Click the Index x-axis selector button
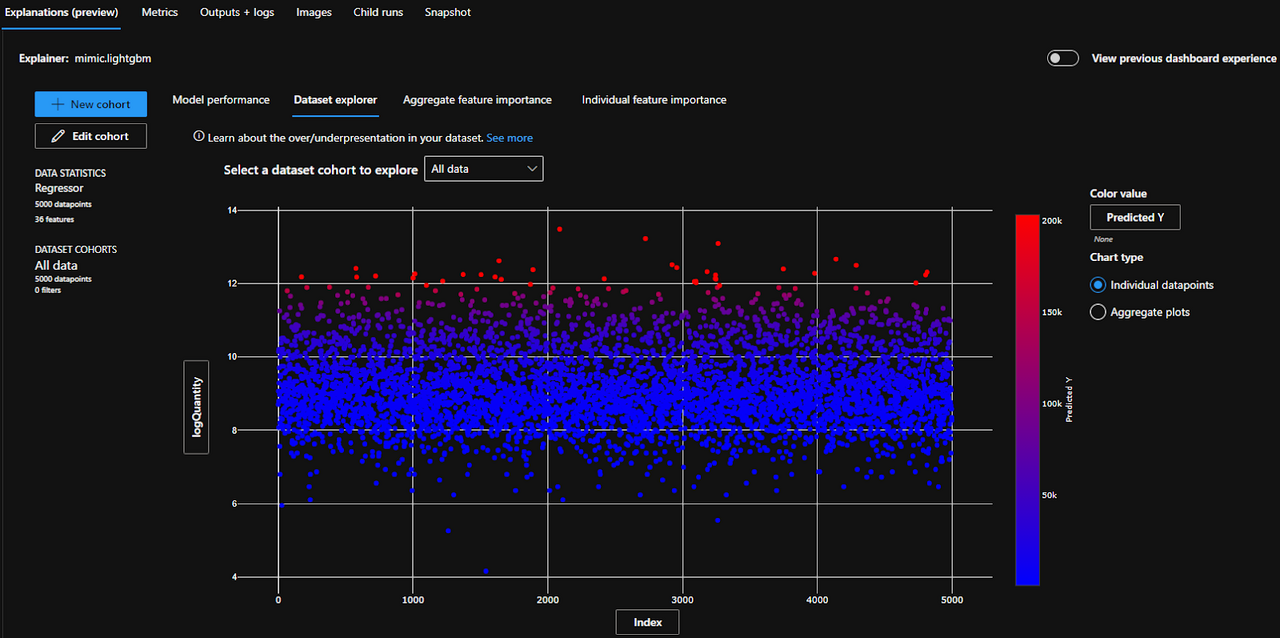 click(647, 621)
